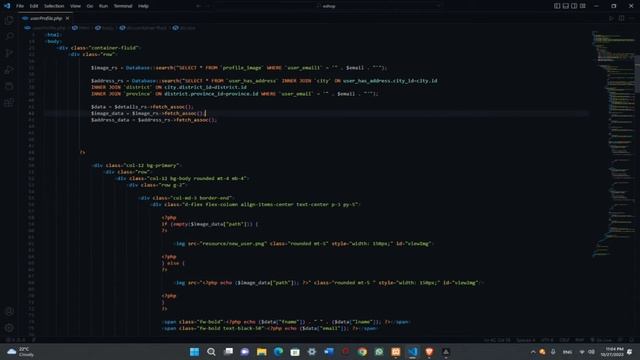Click the cursor line and column status entry
This screenshot has height=360, width=640.
pyautogui.click(x=497, y=340)
